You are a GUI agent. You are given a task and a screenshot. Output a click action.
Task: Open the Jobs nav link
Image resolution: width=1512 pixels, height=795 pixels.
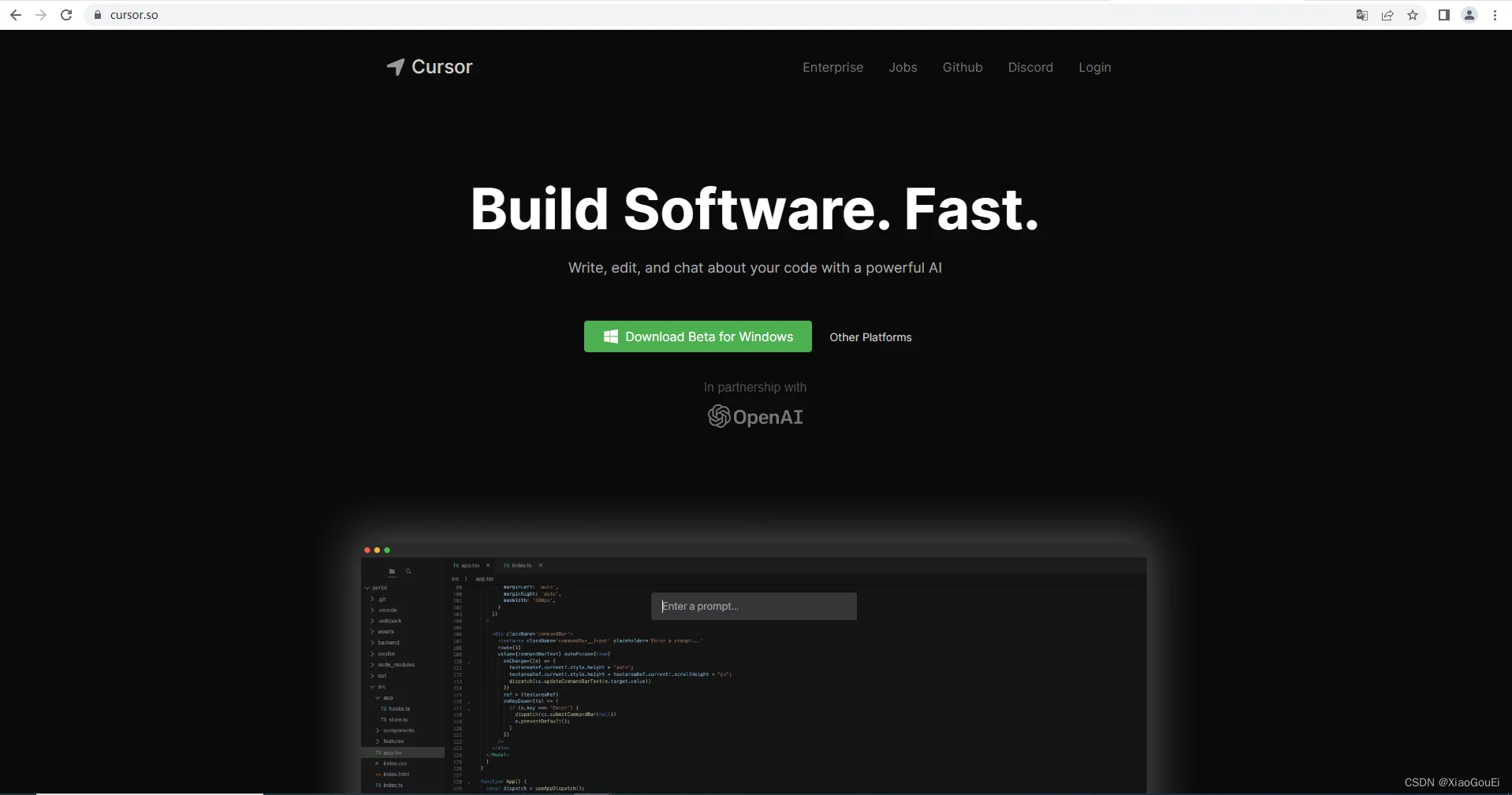[903, 68]
